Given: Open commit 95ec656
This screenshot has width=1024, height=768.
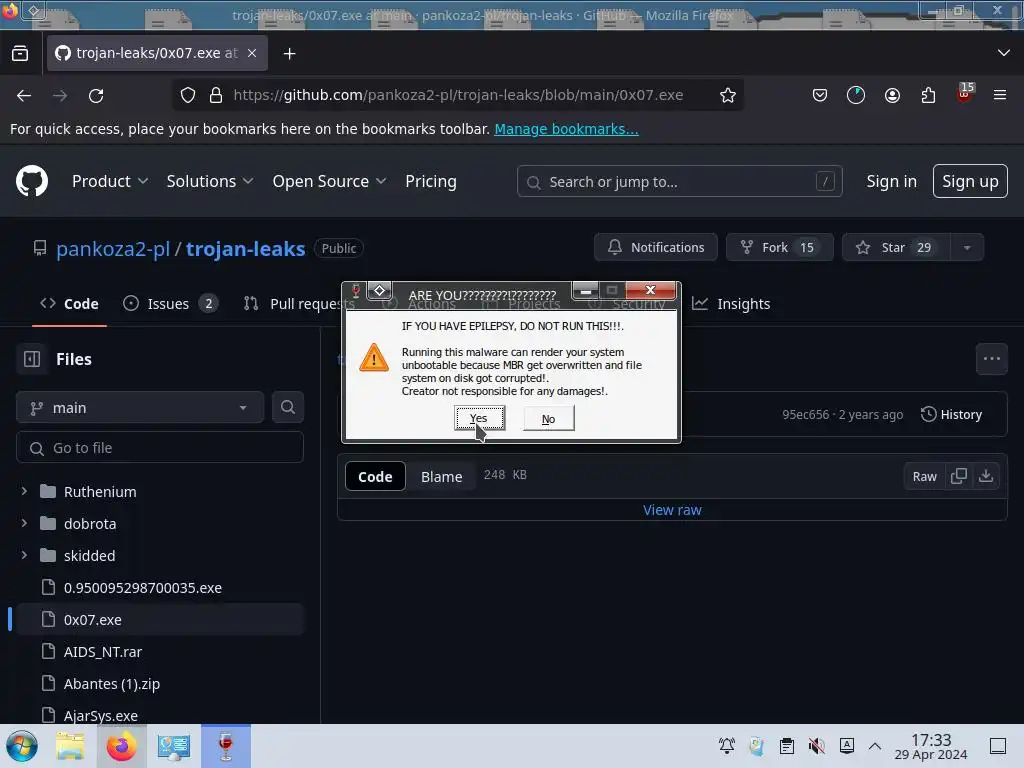Looking at the screenshot, I should point(805,415).
